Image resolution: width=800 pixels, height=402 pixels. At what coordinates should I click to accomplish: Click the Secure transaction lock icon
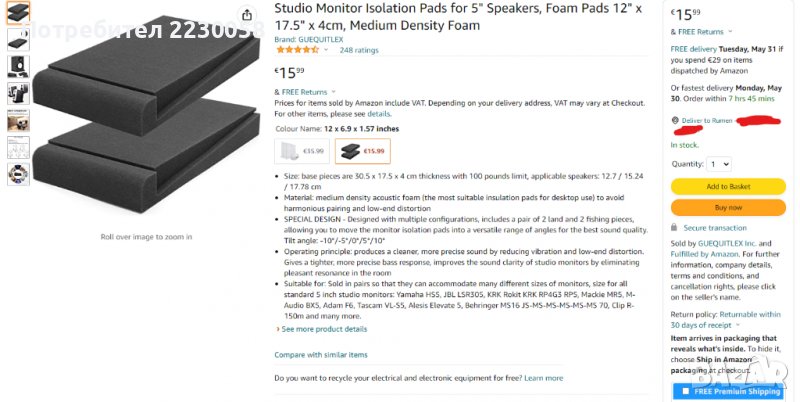675,228
